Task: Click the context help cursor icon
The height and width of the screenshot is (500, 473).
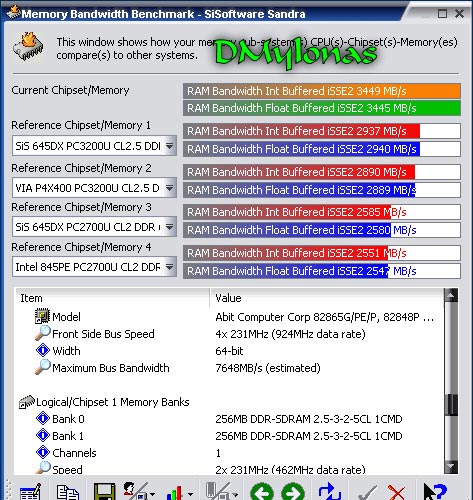Action: click(x=435, y=492)
